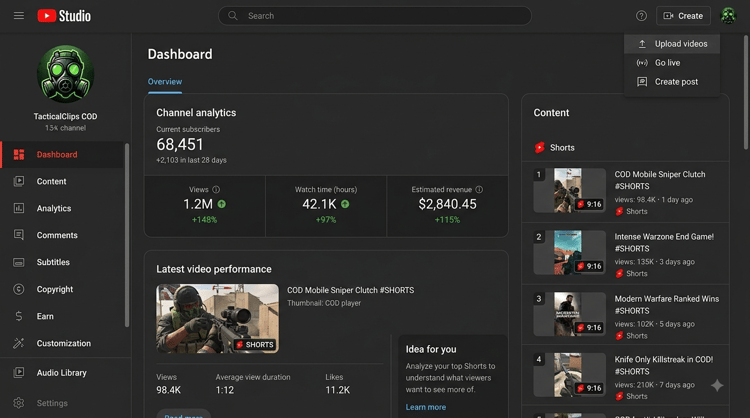Open COD Mobile Sniper Clutch in Content list

click(x=660, y=180)
